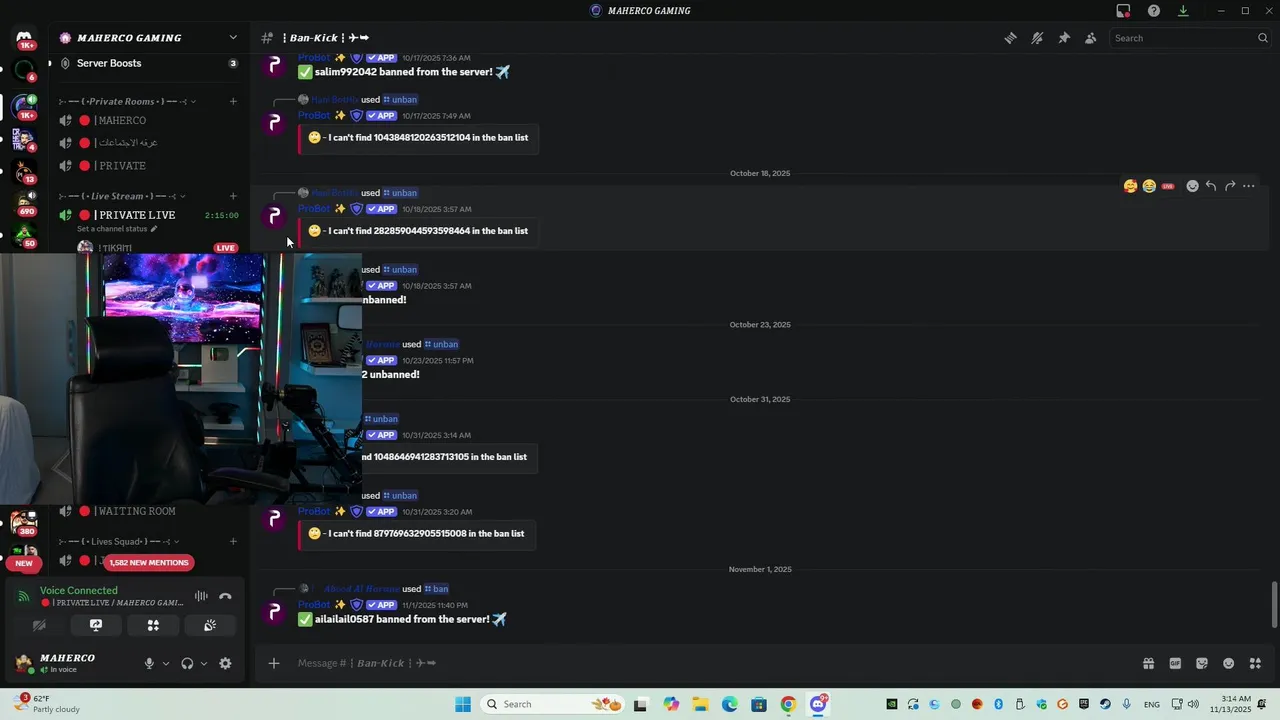Open pinned messages in channel header
Image resolution: width=1280 pixels, height=720 pixels.
[x=1064, y=38]
